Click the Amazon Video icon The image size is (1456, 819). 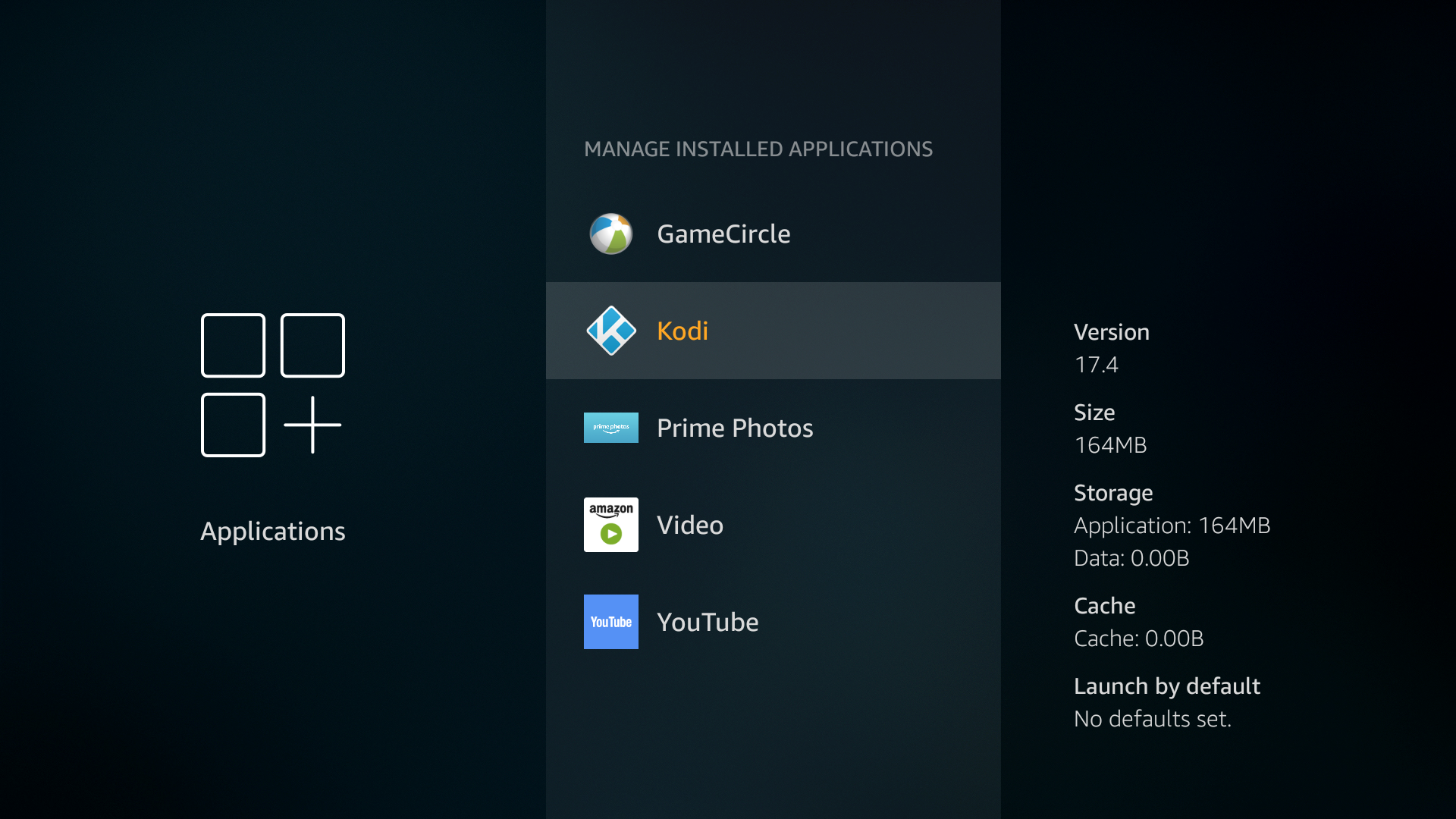[x=611, y=524]
